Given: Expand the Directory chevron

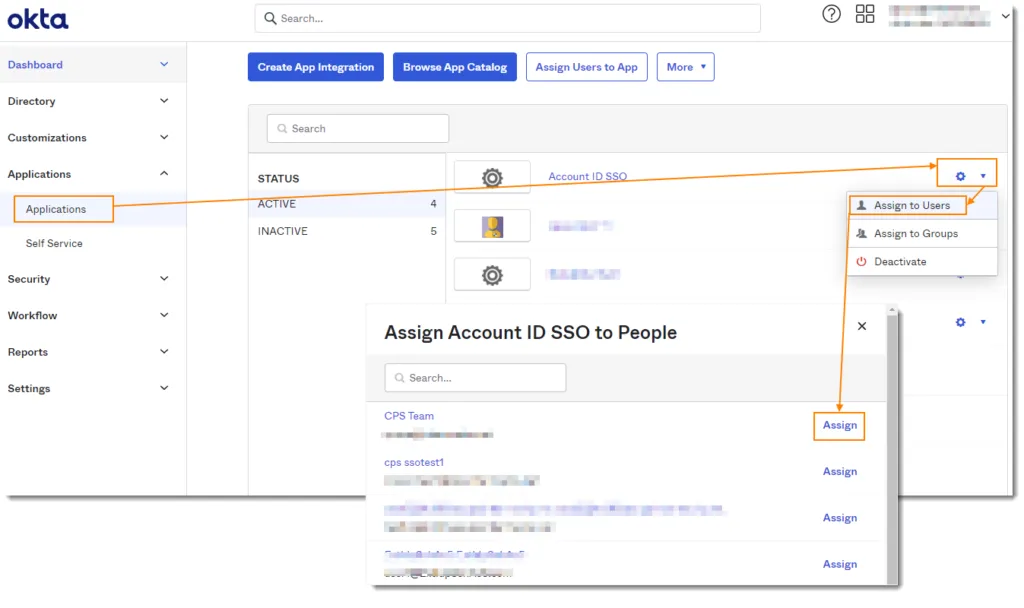Looking at the screenshot, I should tap(164, 101).
